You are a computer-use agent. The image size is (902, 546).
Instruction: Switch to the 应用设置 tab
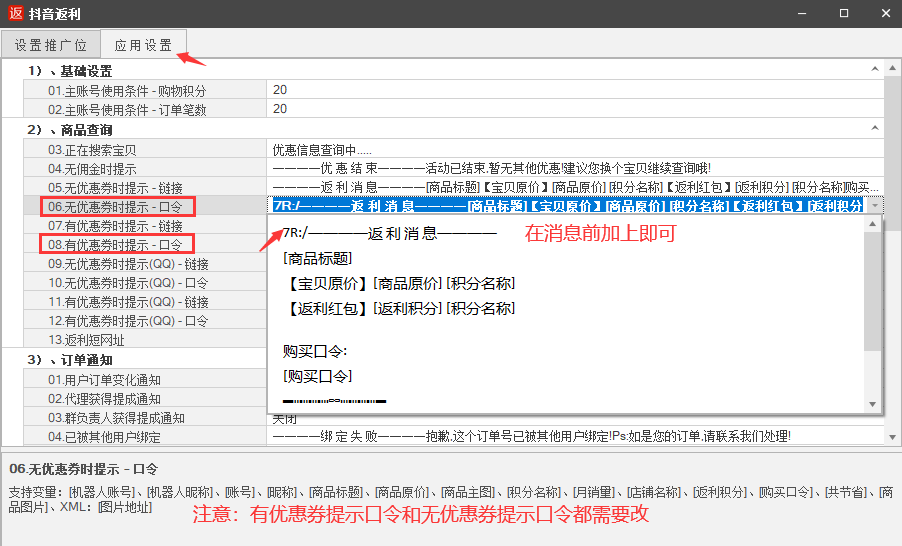click(143, 45)
